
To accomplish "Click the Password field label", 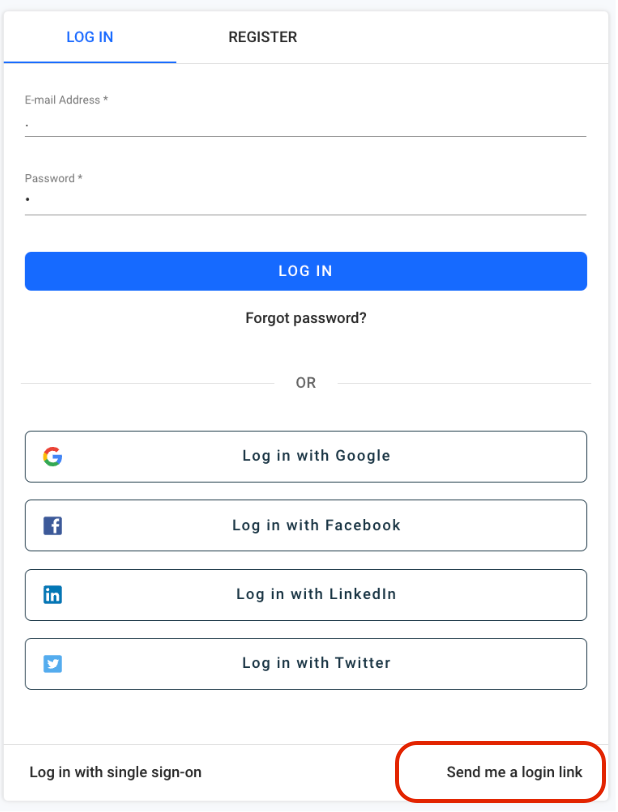I will point(53,178).
